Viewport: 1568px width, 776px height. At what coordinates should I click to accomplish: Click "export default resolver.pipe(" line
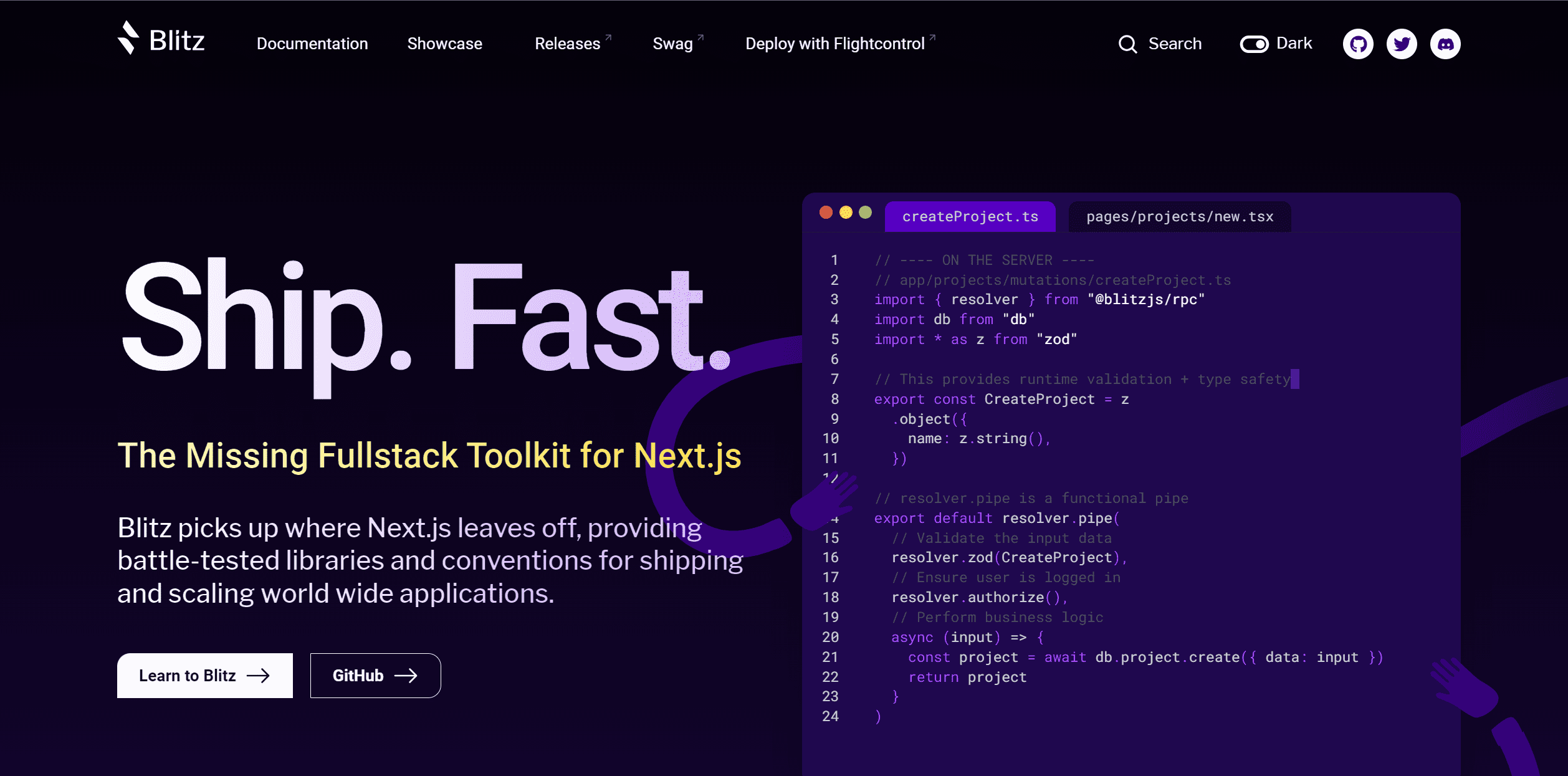click(997, 519)
